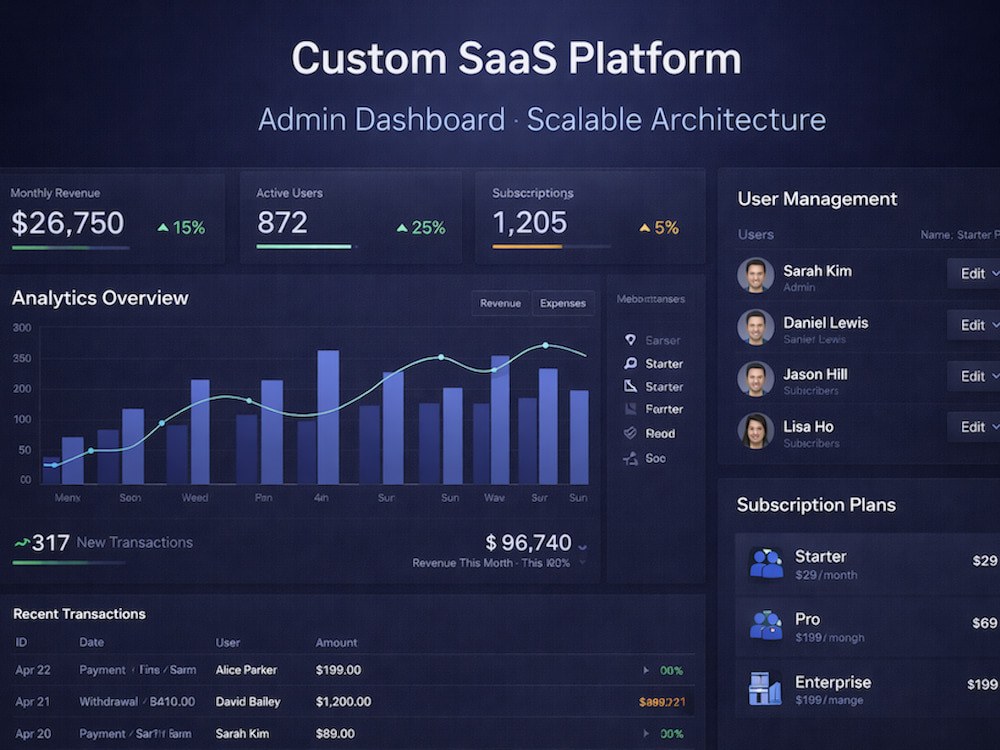Click the Soo share icon
The image size is (1000, 750).
tap(630, 458)
